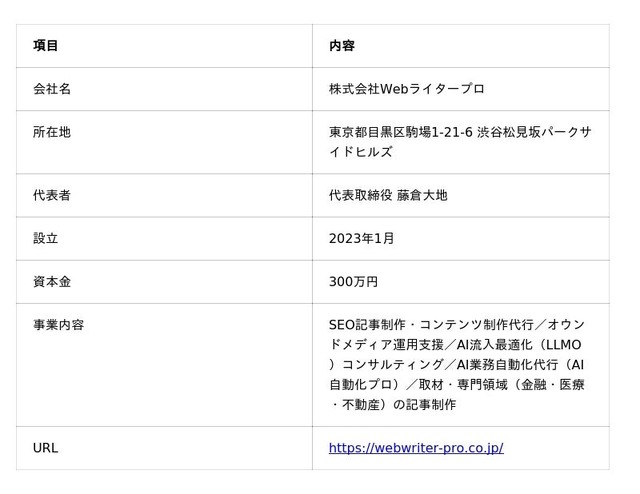Click the 項目 column header
640x494 pixels.
click(x=45, y=46)
